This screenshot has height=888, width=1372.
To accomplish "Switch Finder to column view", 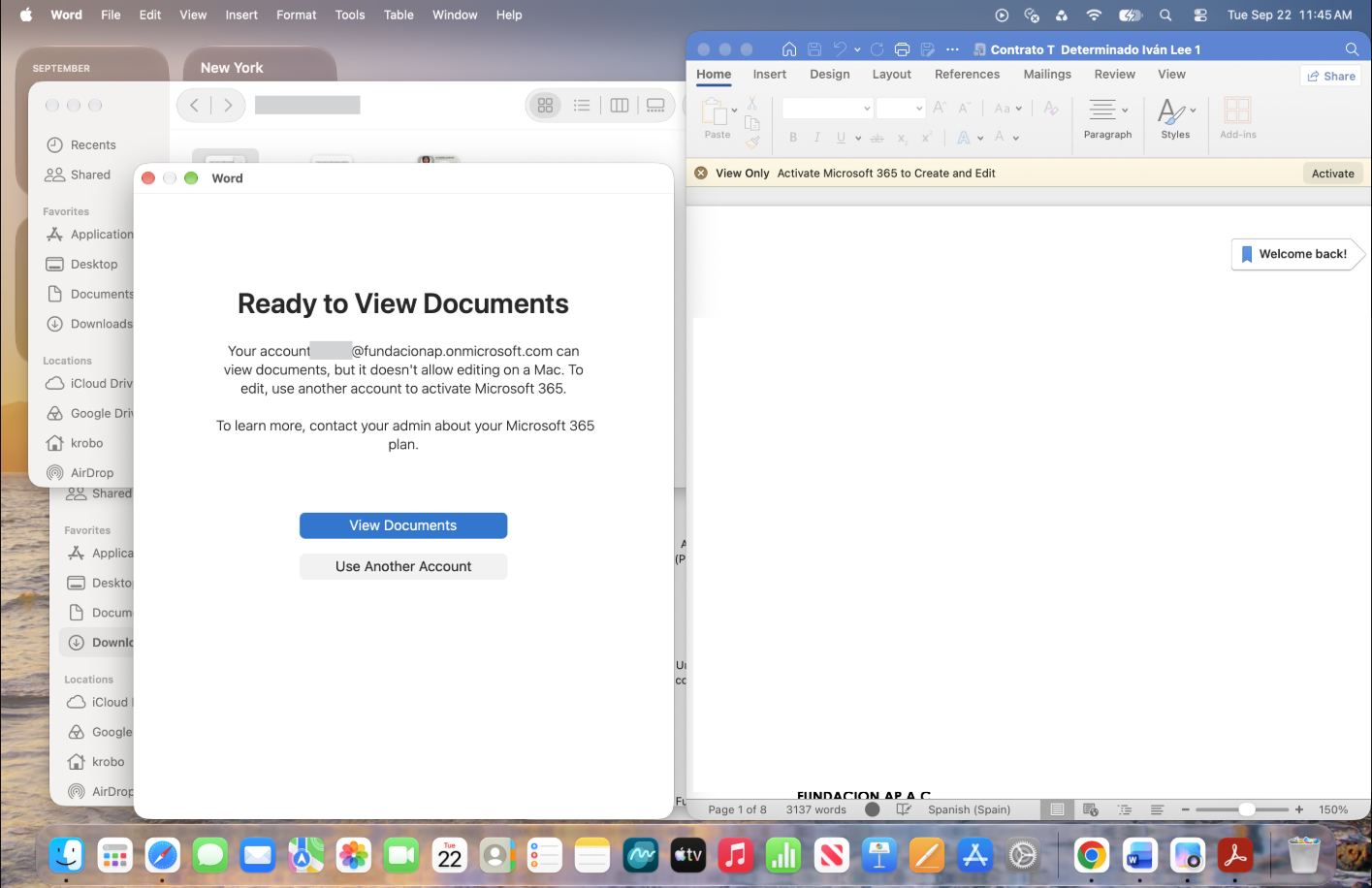I will coord(620,105).
